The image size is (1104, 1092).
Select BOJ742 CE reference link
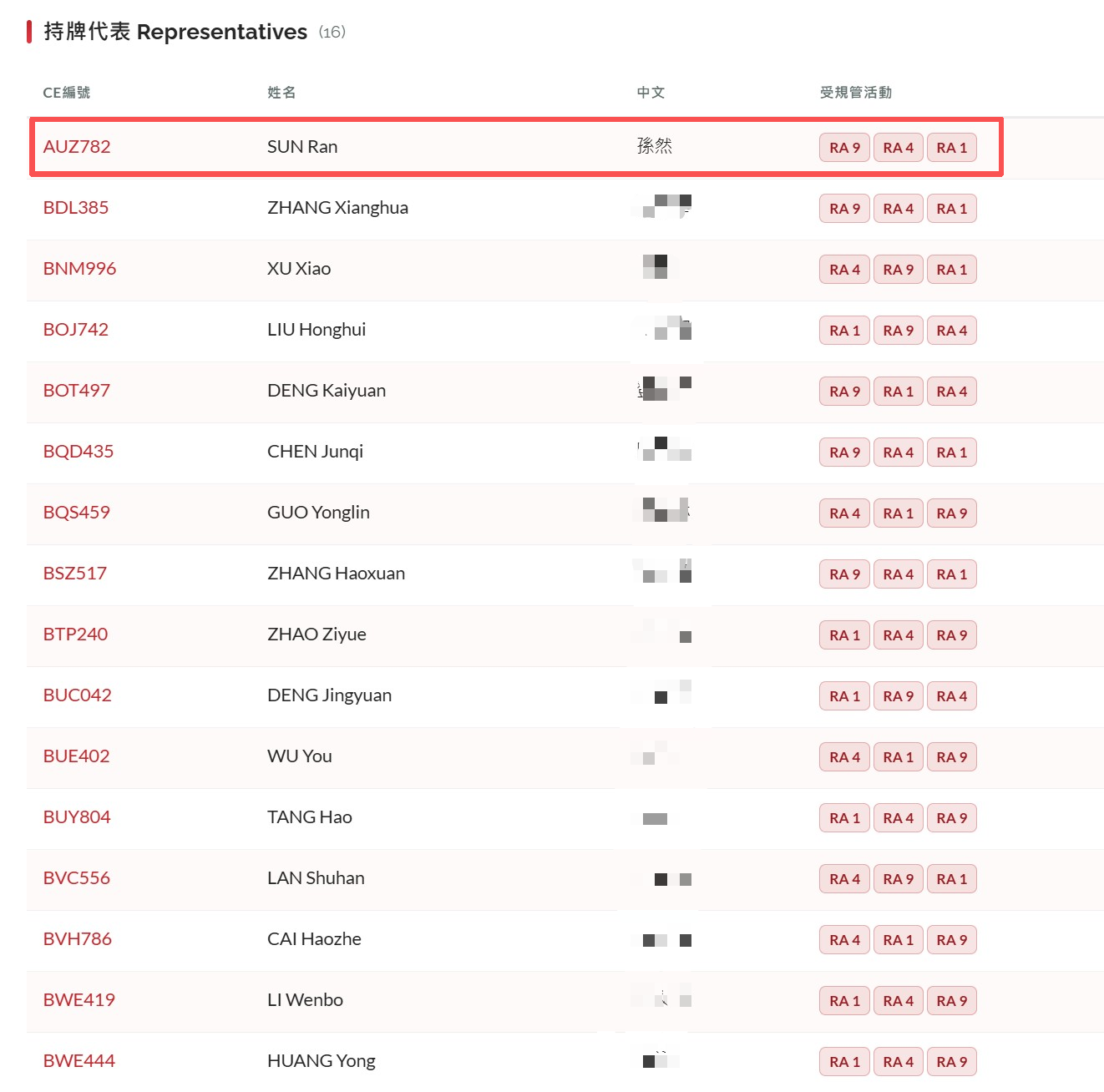[x=76, y=330]
